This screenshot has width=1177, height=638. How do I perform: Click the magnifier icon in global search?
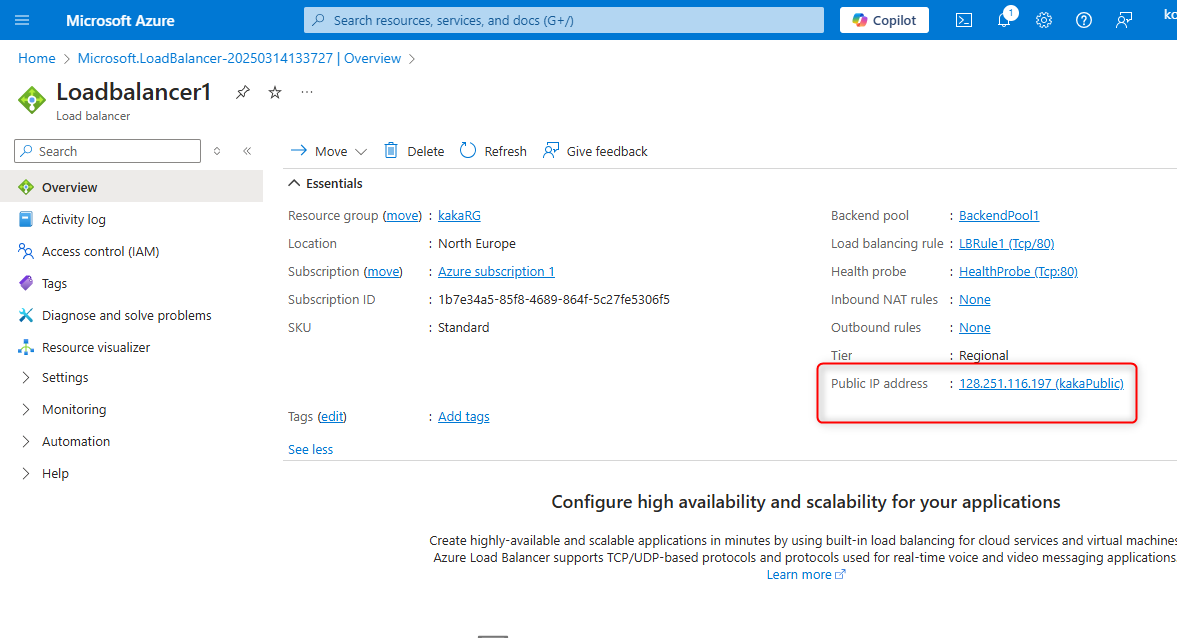(x=318, y=20)
